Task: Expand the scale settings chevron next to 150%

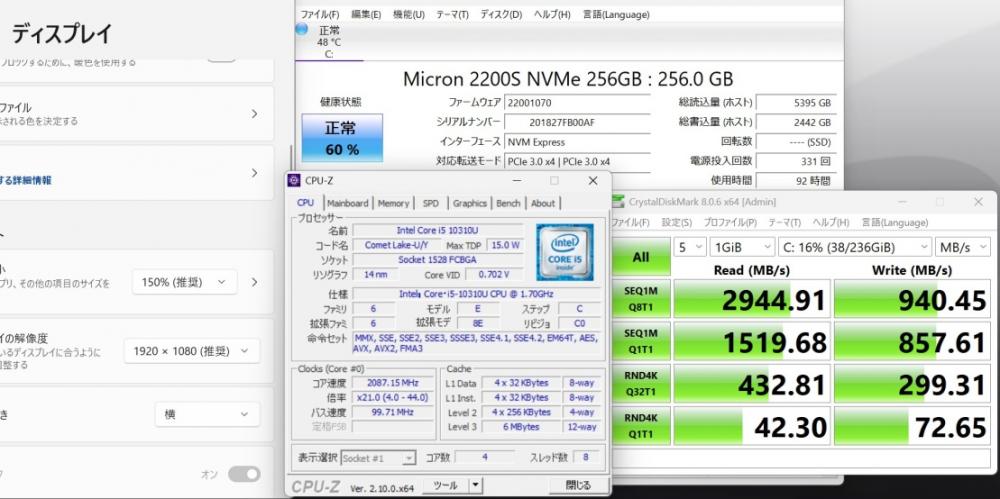Action: (254, 282)
